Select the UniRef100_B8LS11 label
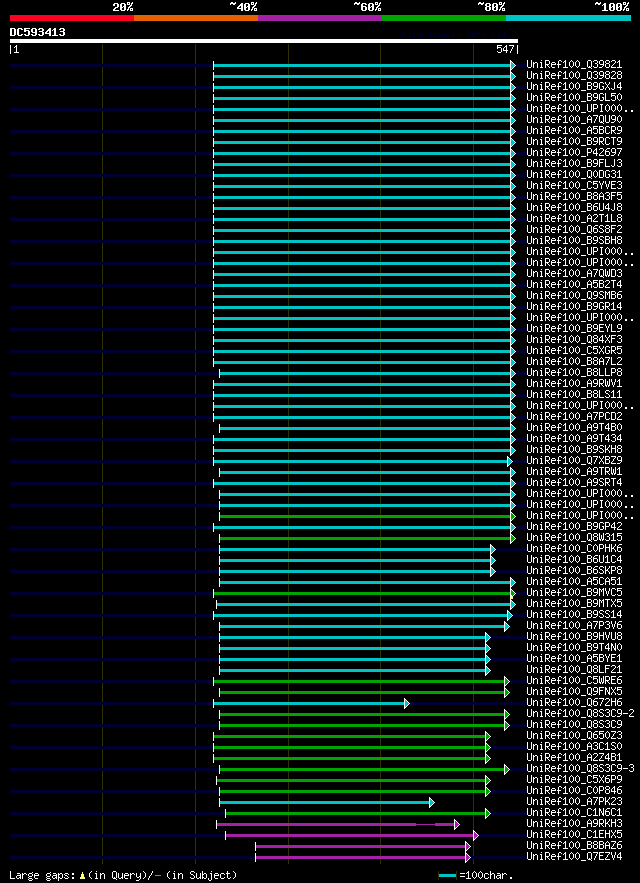The height and width of the screenshot is (883, 640). pyautogui.click(x=574, y=395)
